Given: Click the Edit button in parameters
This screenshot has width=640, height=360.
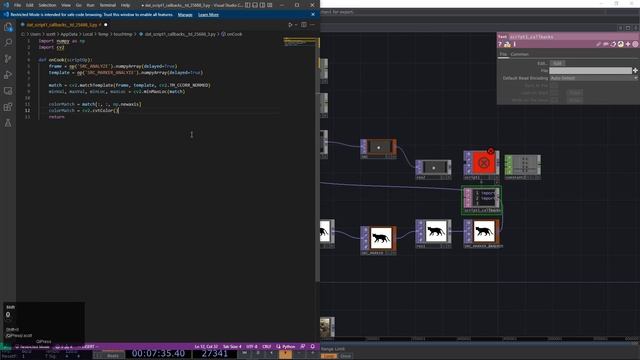Looking at the screenshot, I should (x=557, y=63).
